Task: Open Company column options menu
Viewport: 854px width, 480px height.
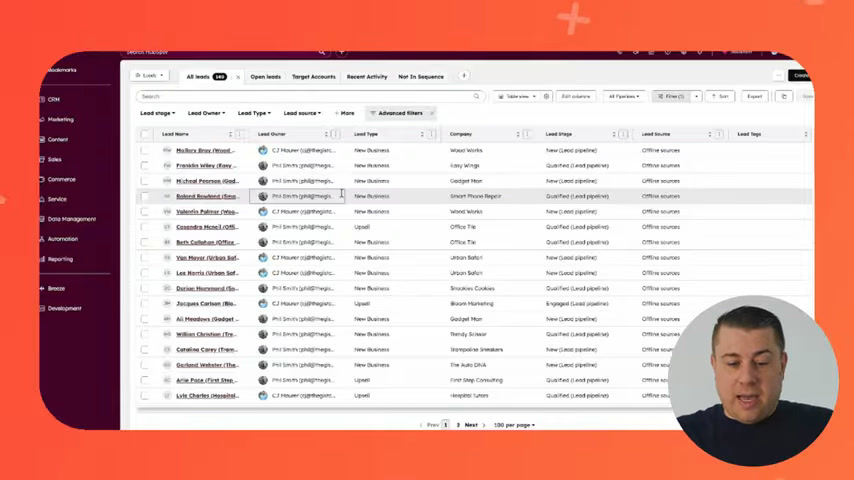Action: 527,134
